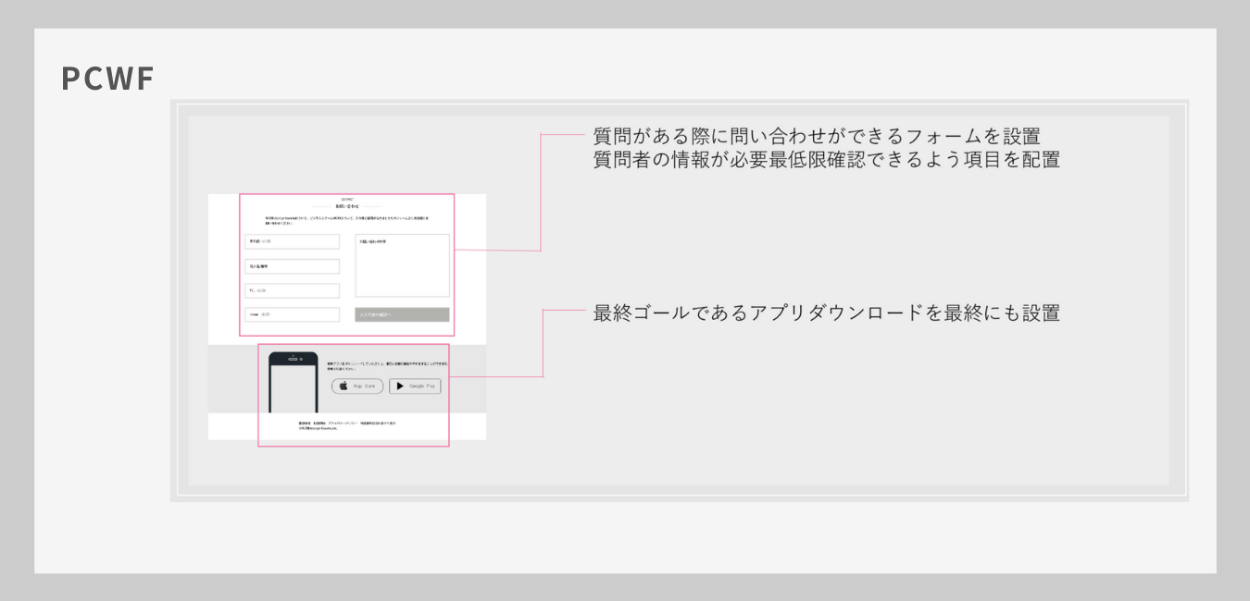Select the annotation about app download goal

click(x=825, y=313)
